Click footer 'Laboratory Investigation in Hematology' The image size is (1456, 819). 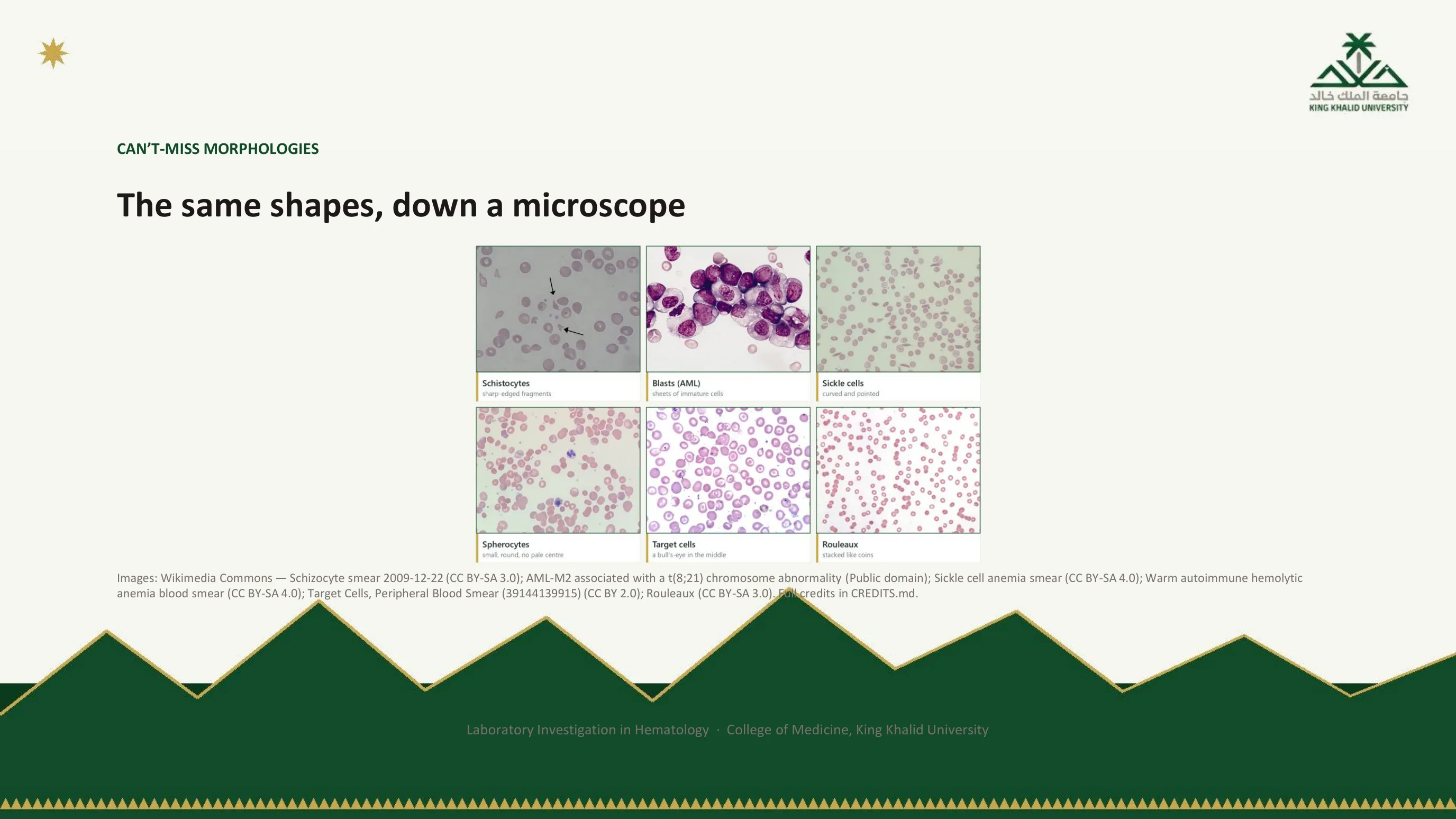point(587,730)
